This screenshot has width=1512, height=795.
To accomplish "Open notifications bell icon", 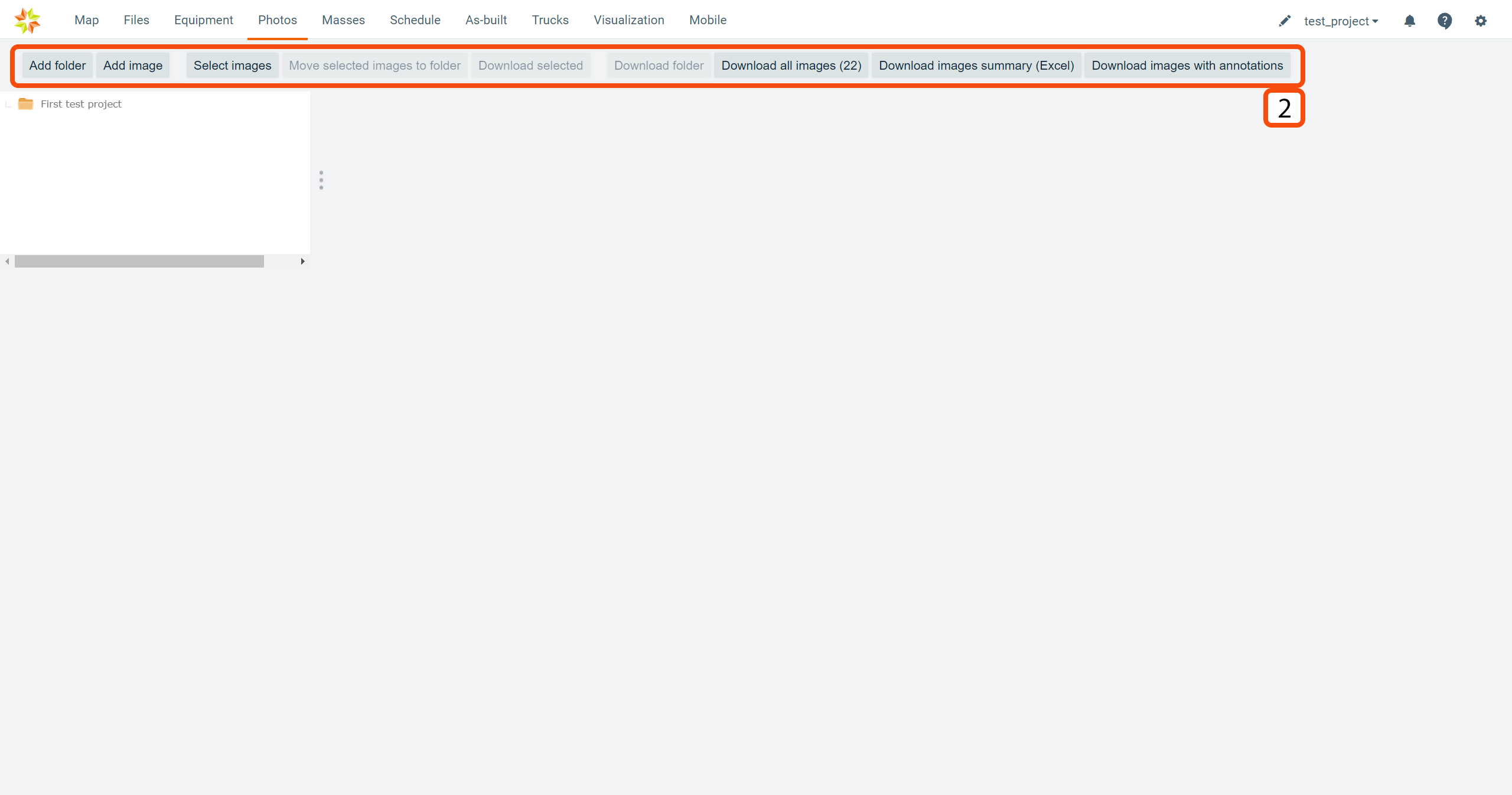I will (1410, 21).
